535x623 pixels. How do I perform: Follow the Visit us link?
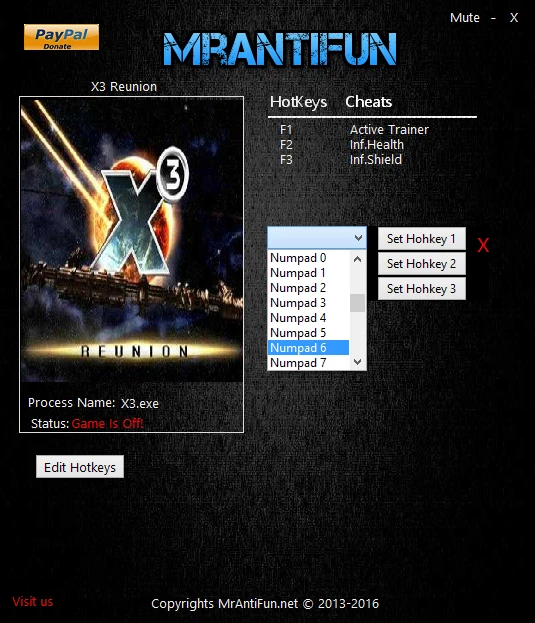(x=33, y=602)
